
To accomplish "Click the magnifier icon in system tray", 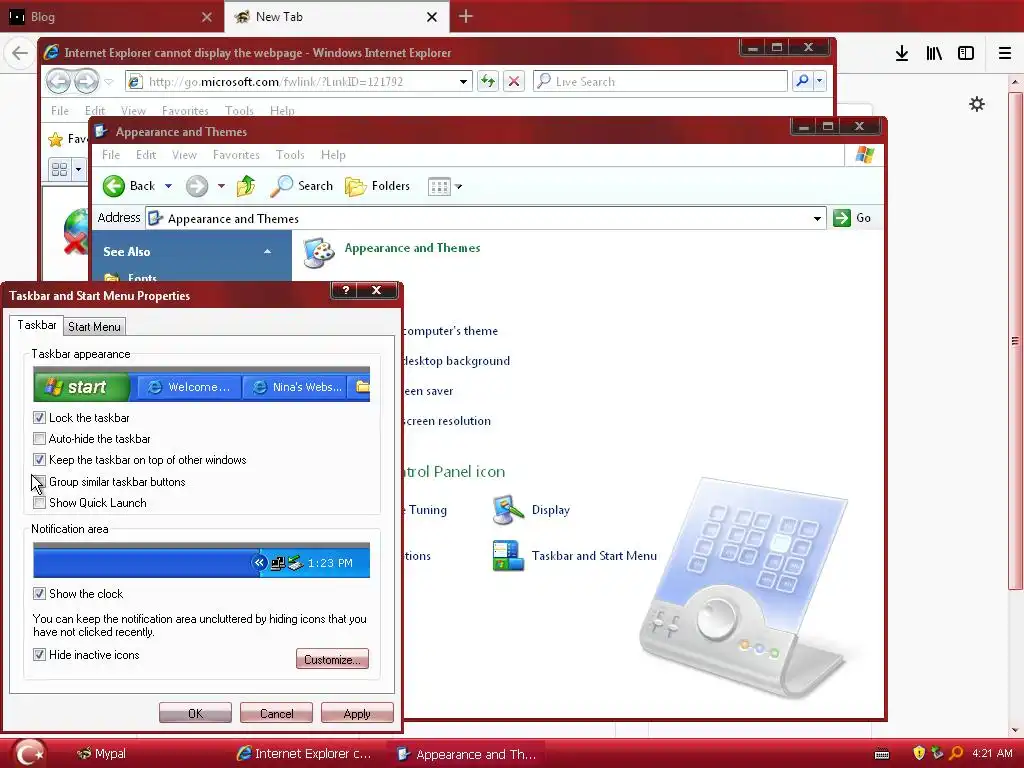I will [956, 753].
